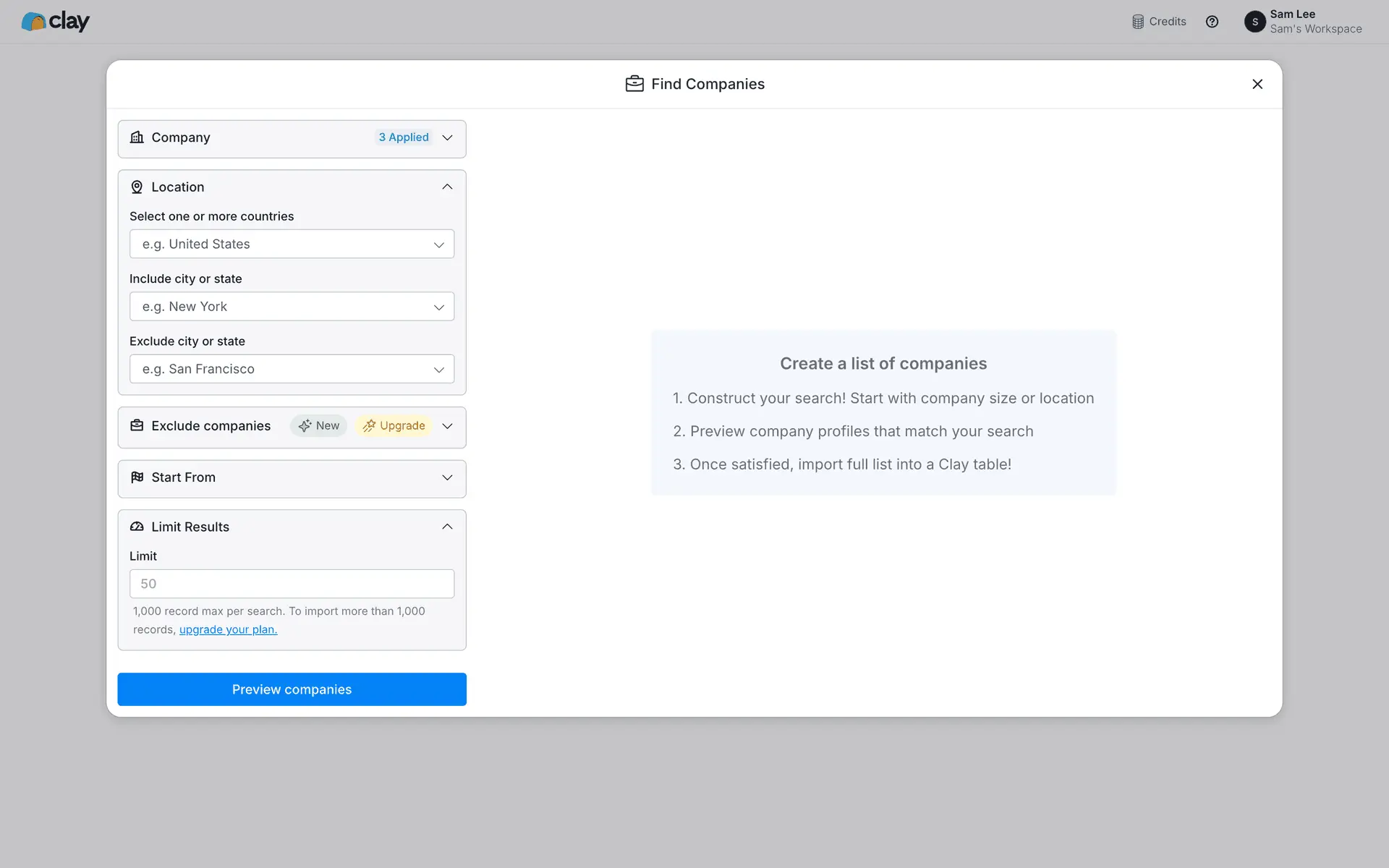Expand the Start From section
1389x868 pixels.
click(447, 477)
